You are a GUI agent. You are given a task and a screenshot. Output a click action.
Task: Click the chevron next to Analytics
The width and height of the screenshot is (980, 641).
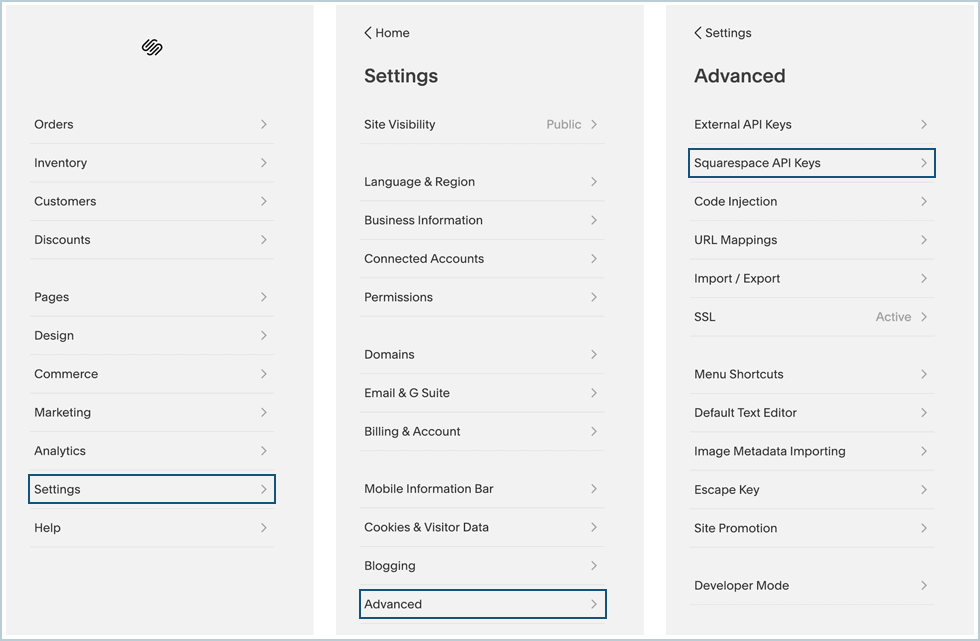pyautogui.click(x=264, y=451)
